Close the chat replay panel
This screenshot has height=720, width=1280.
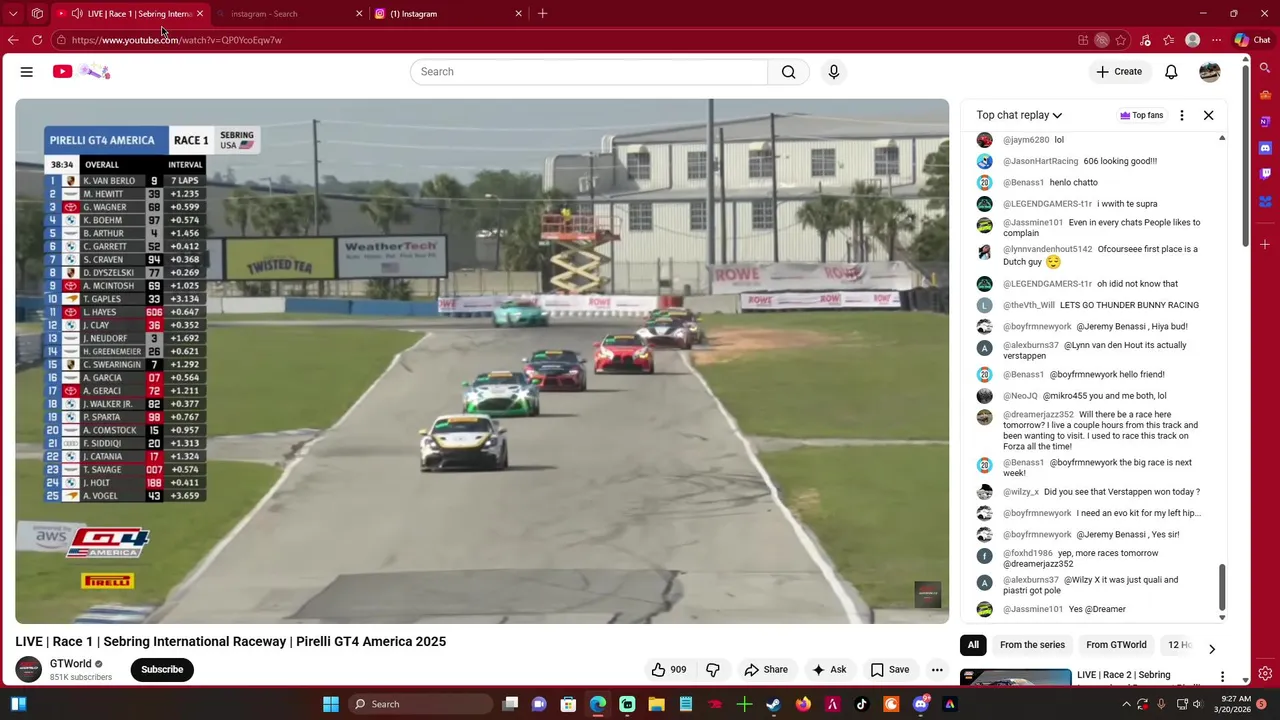pyautogui.click(x=1208, y=115)
